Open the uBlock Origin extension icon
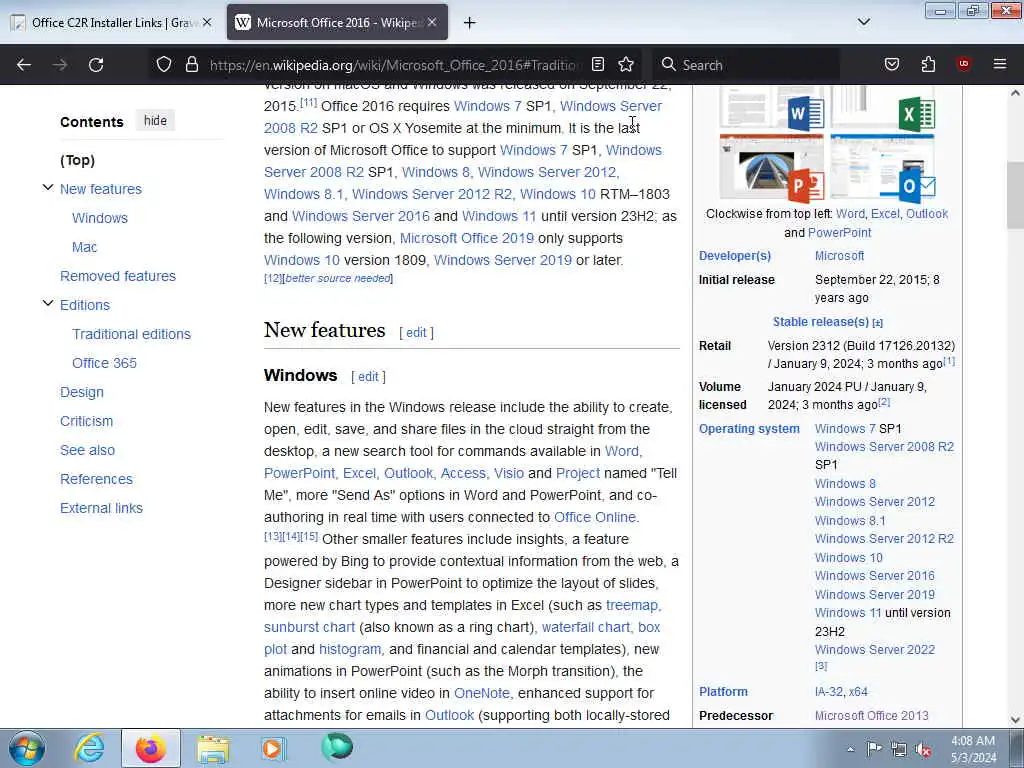This screenshot has width=1024, height=768. (963, 64)
